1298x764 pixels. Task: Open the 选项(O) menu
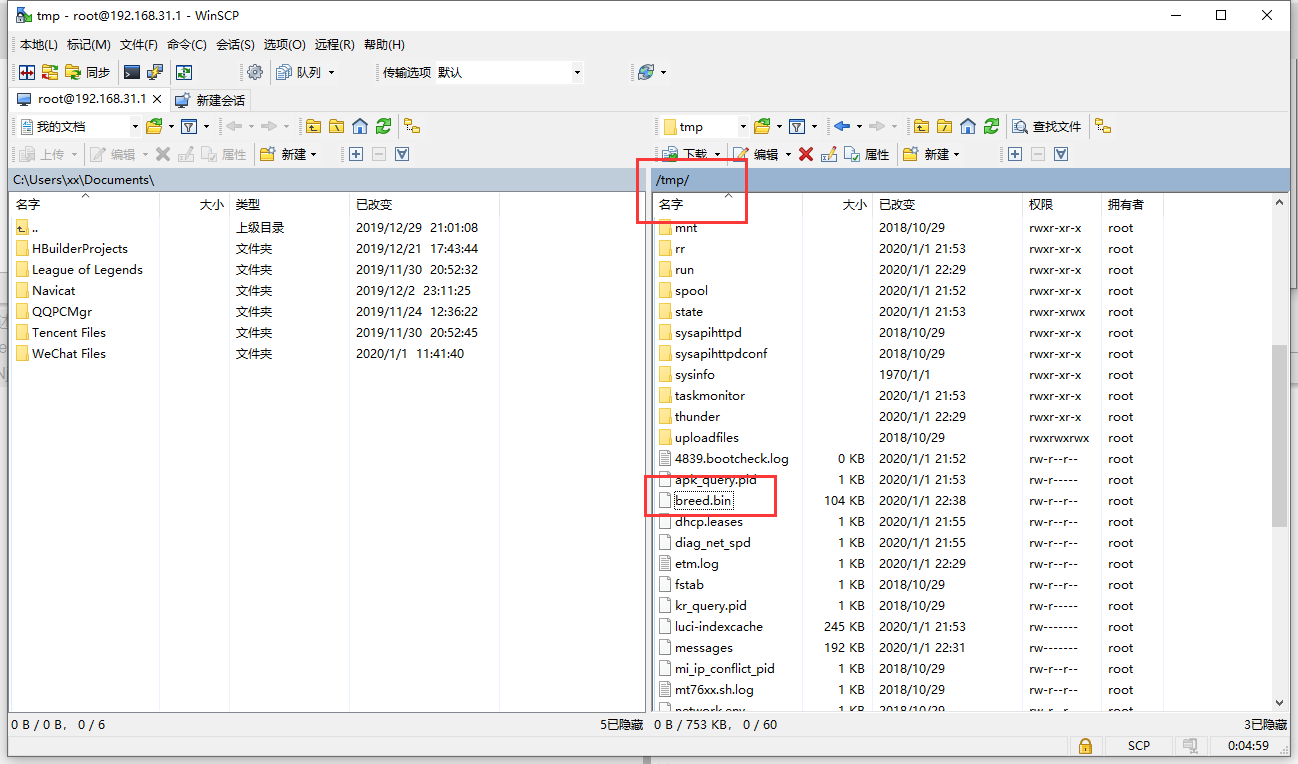click(x=284, y=44)
